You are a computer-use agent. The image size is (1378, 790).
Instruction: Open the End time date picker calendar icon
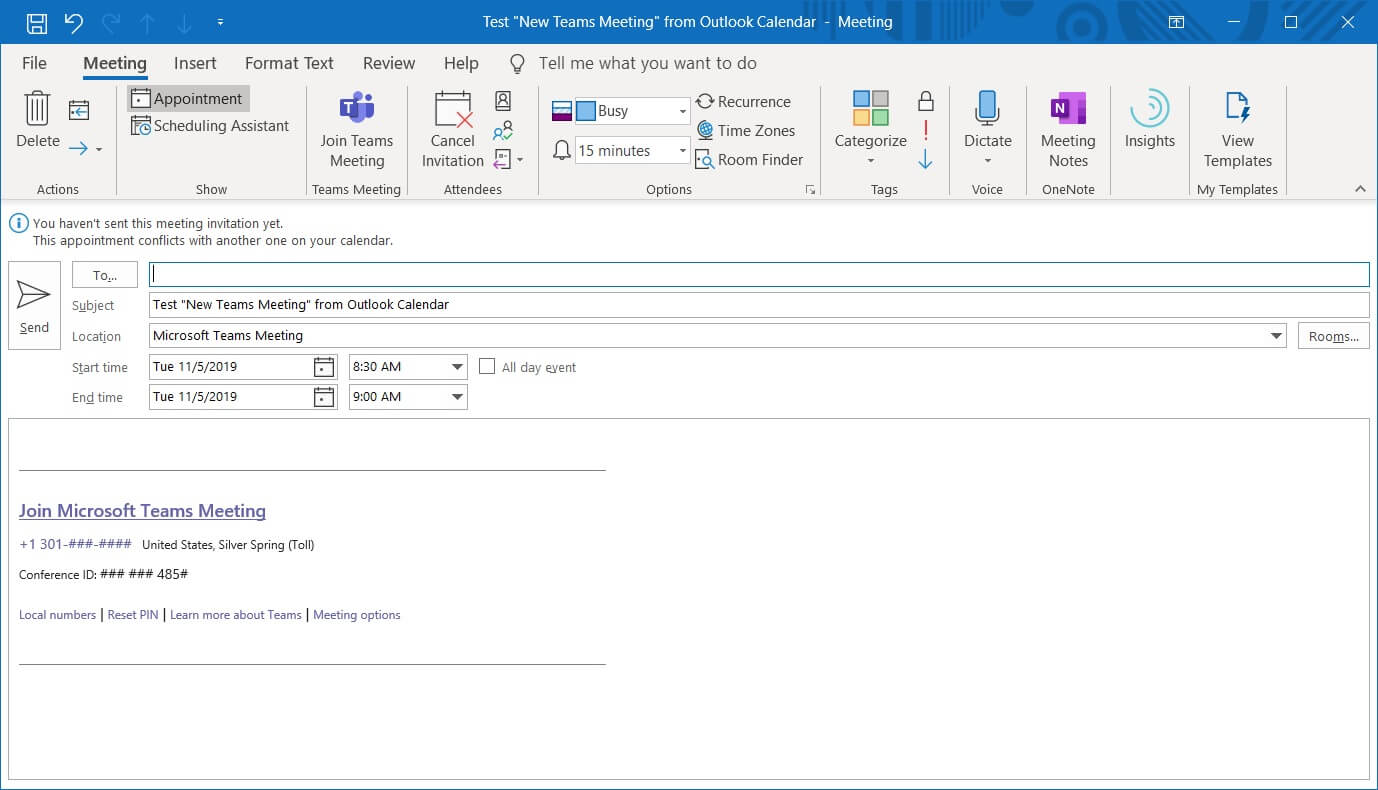(324, 397)
